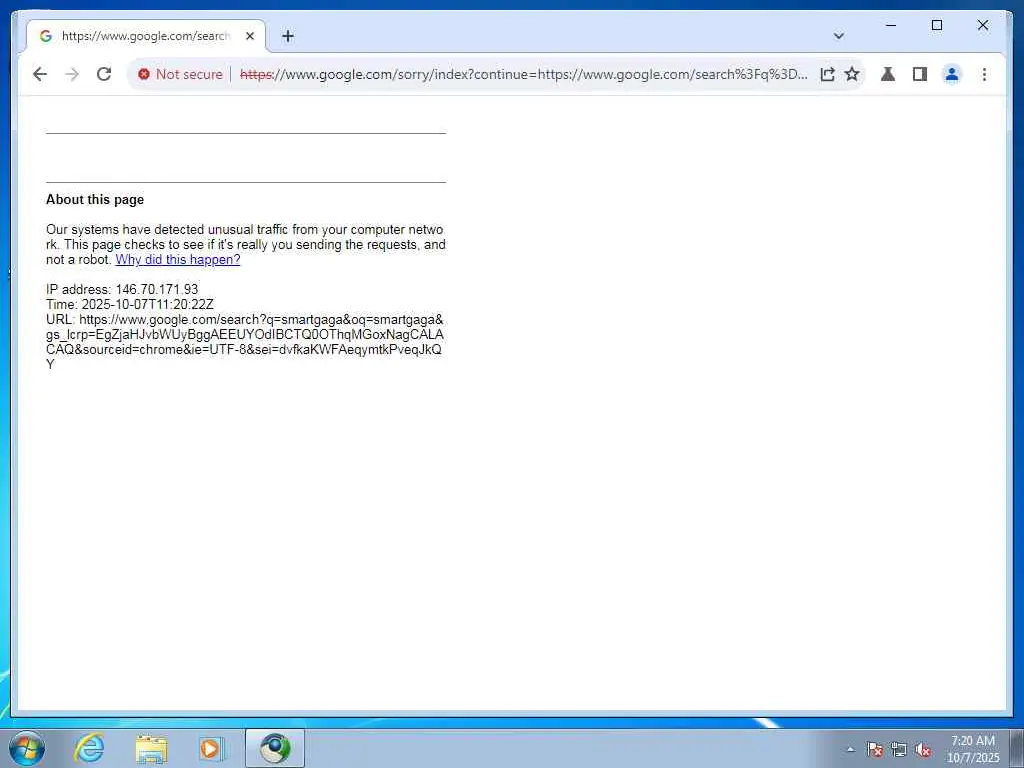Image resolution: width=1024 pixels, height=768 pixels.
Task: Reload the current page
Action: pos(104,74)
